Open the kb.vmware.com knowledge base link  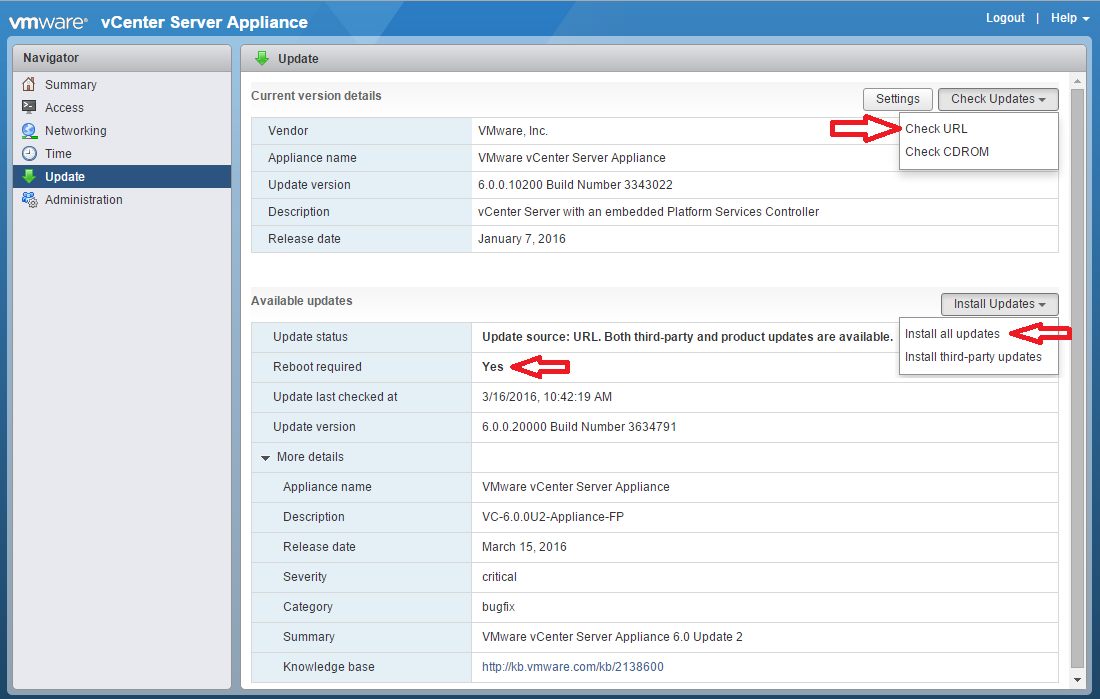[572, 667]
